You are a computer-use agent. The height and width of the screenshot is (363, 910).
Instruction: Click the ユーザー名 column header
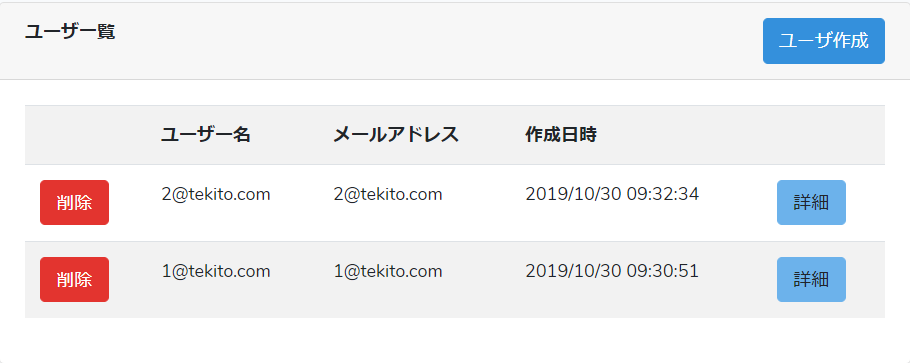tap(206, 135)
